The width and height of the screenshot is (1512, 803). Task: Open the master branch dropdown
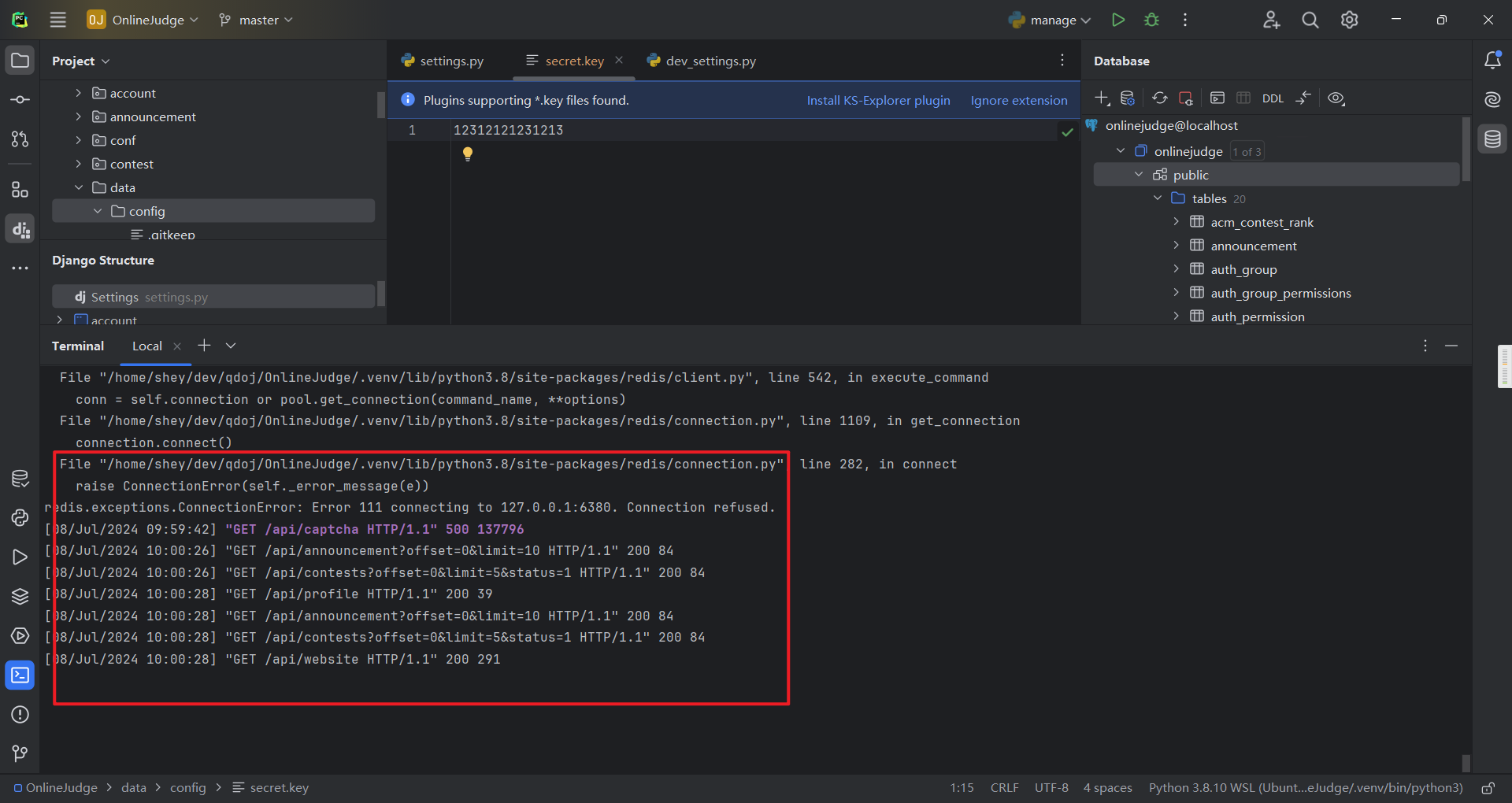[x=256, y=20]
